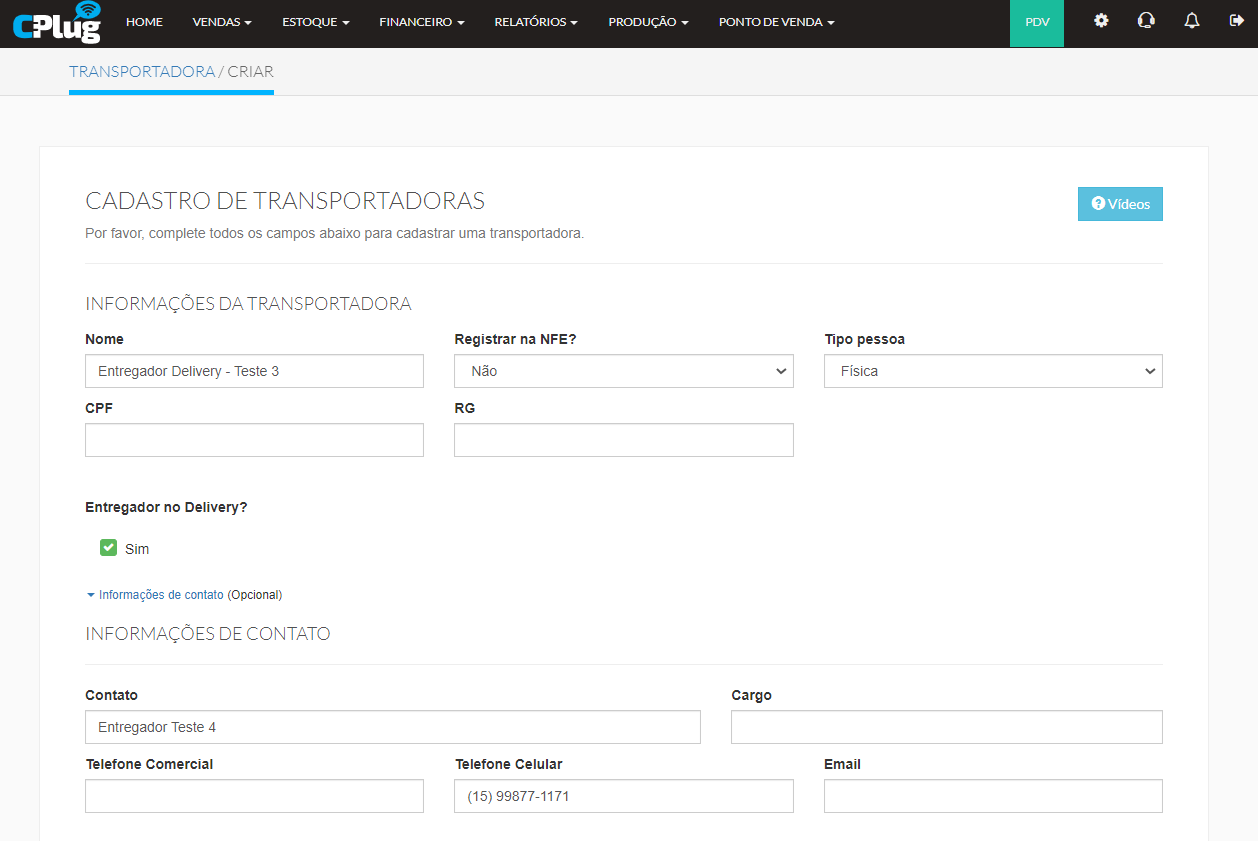Image resolution: width=1258 pixels, height=841 pixels.
Task: Uncheck the Sim delivery checkbox
Action: 109,548
